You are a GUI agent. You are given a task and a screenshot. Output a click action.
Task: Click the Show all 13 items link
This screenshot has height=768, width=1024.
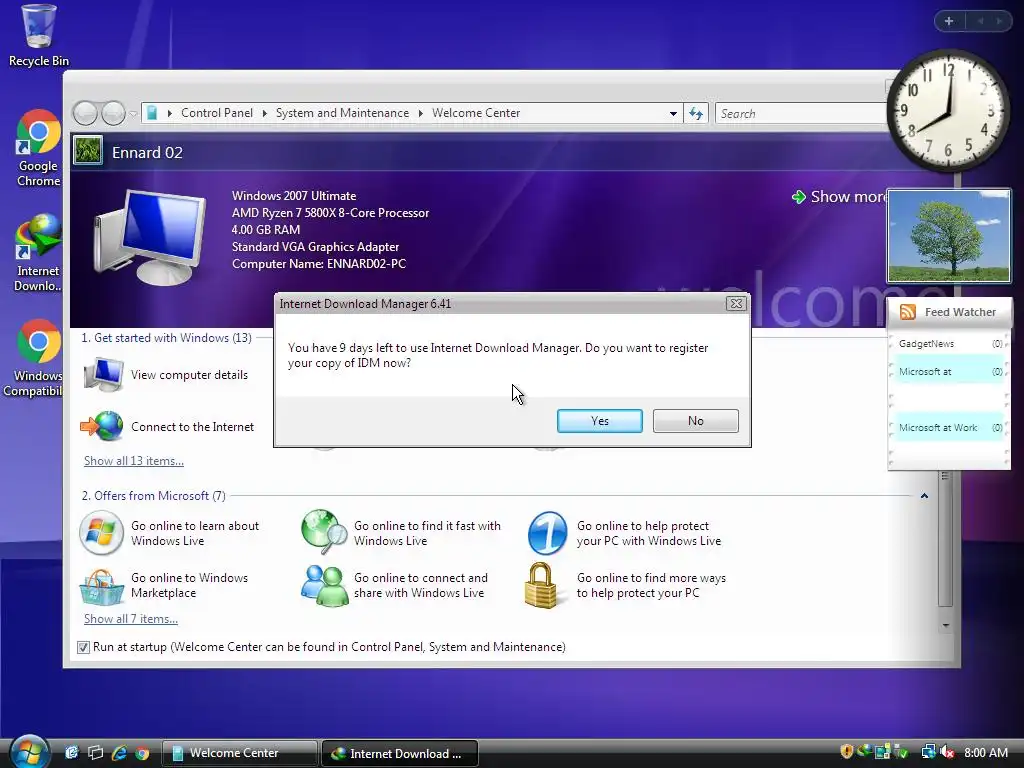(134, 461)
